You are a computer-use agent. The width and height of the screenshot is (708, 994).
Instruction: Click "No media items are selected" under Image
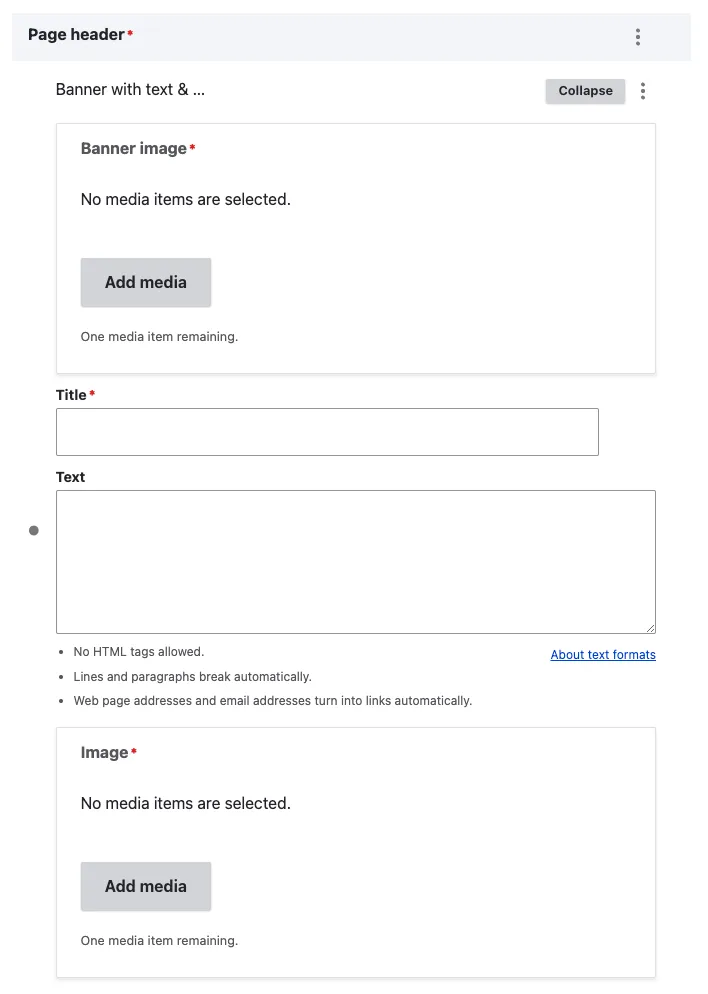(x=185, y=804)
